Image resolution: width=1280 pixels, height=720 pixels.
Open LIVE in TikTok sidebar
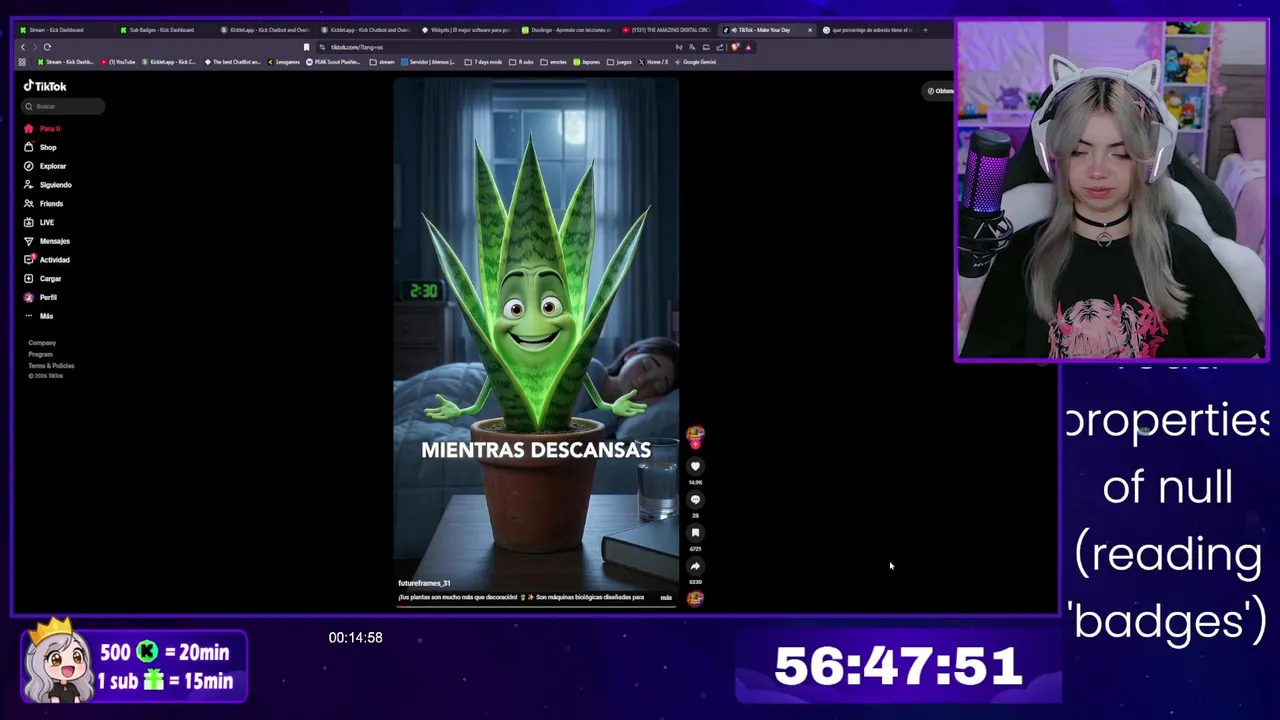point(39,222)
